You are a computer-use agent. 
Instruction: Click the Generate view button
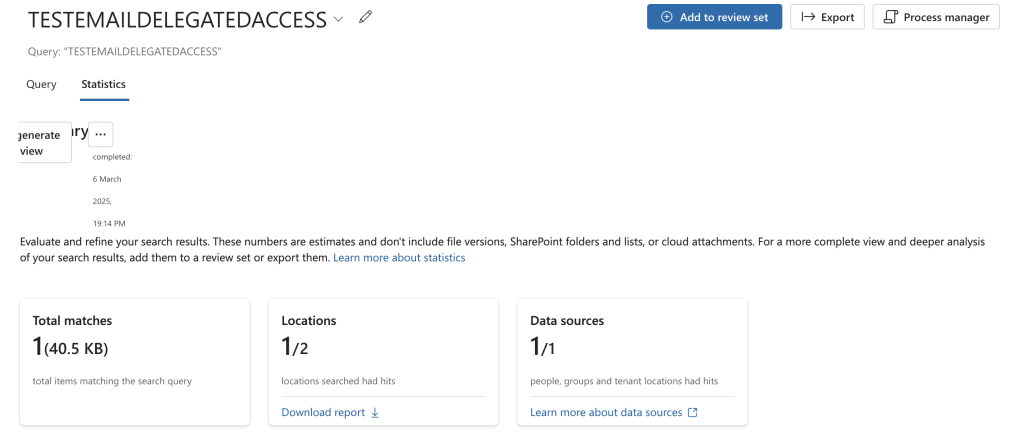pyautogui.click(x=44, y=143)
